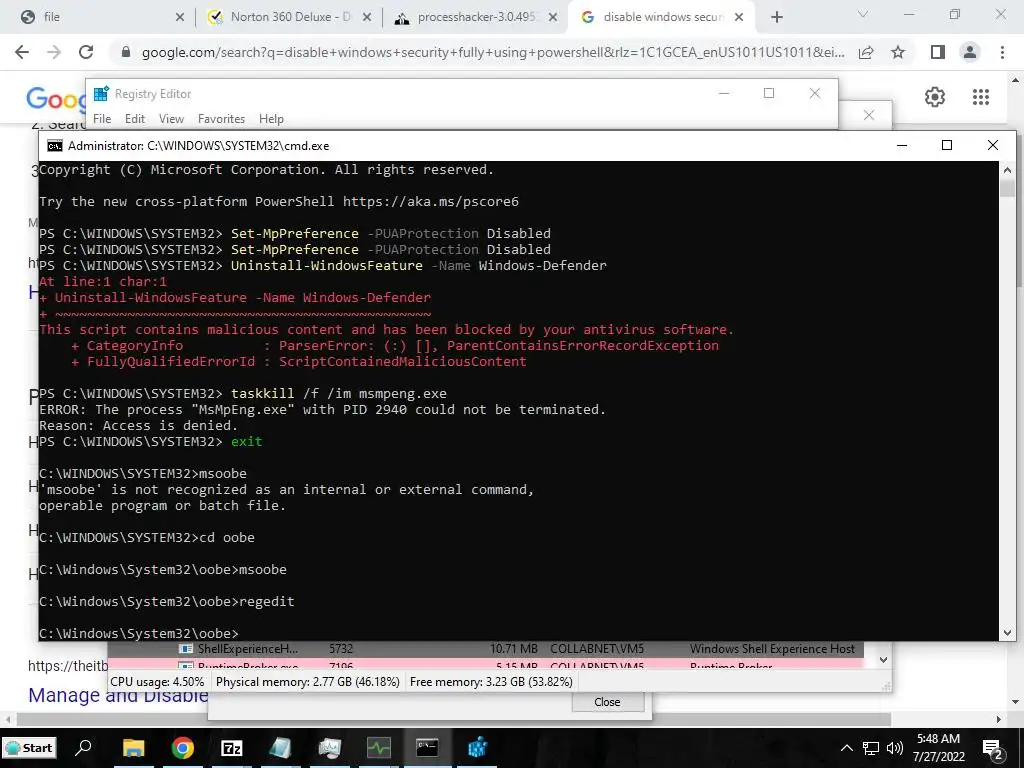Switch to Registry Editor taskbar icon

click(477, 748)
